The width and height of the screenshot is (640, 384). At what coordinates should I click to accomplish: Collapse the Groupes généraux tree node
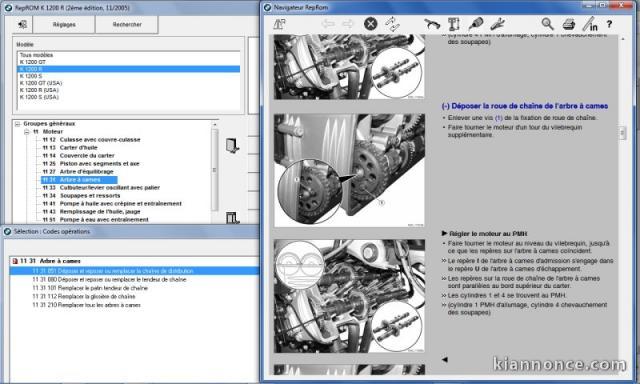(17, 124)
